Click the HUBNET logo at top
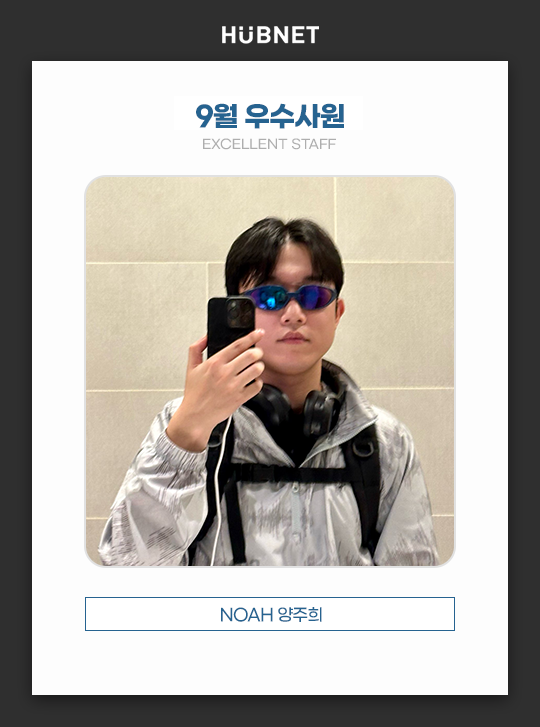 point(270,35)
